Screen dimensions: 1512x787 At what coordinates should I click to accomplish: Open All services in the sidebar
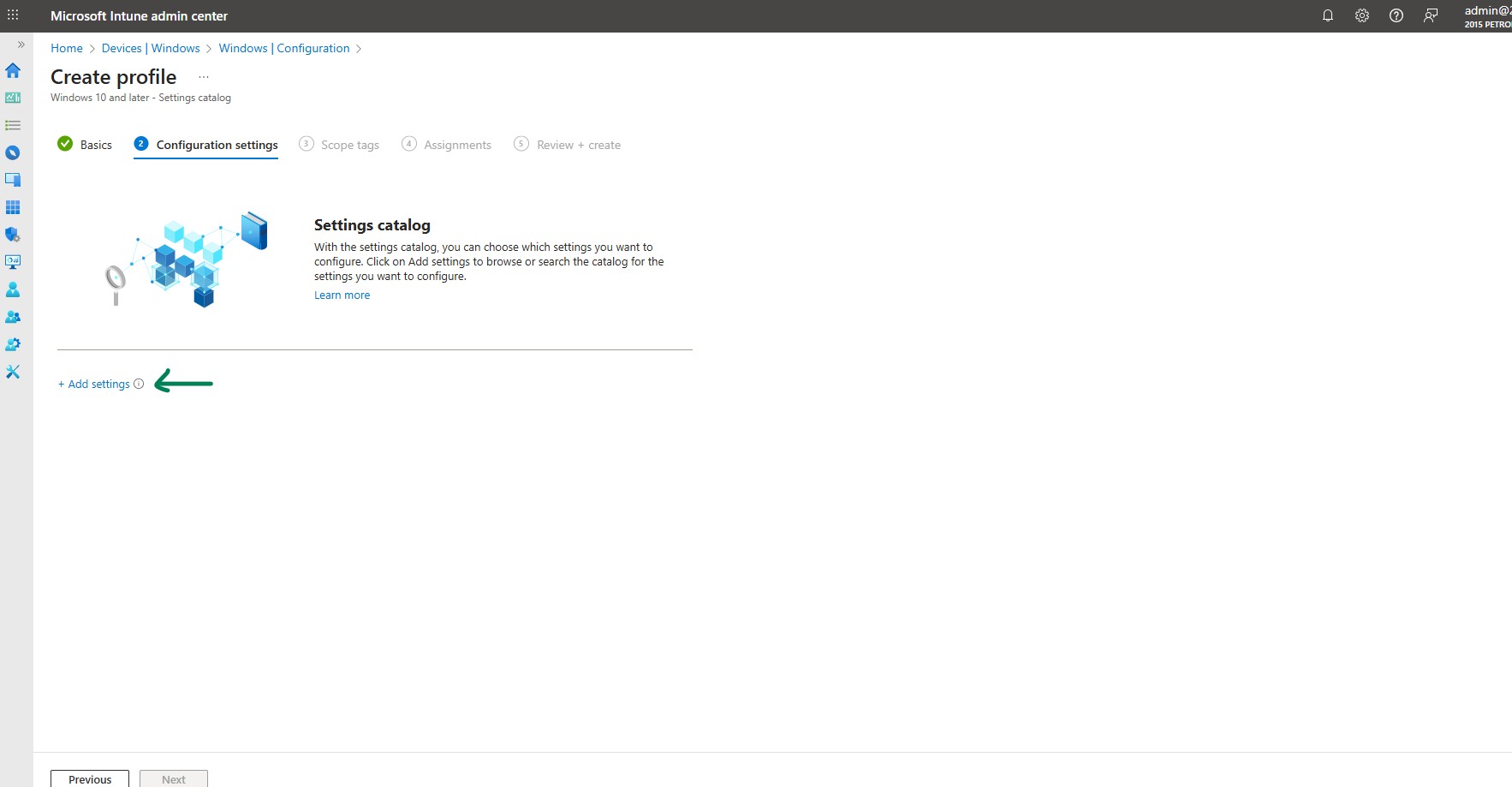(x=13, y=125)
